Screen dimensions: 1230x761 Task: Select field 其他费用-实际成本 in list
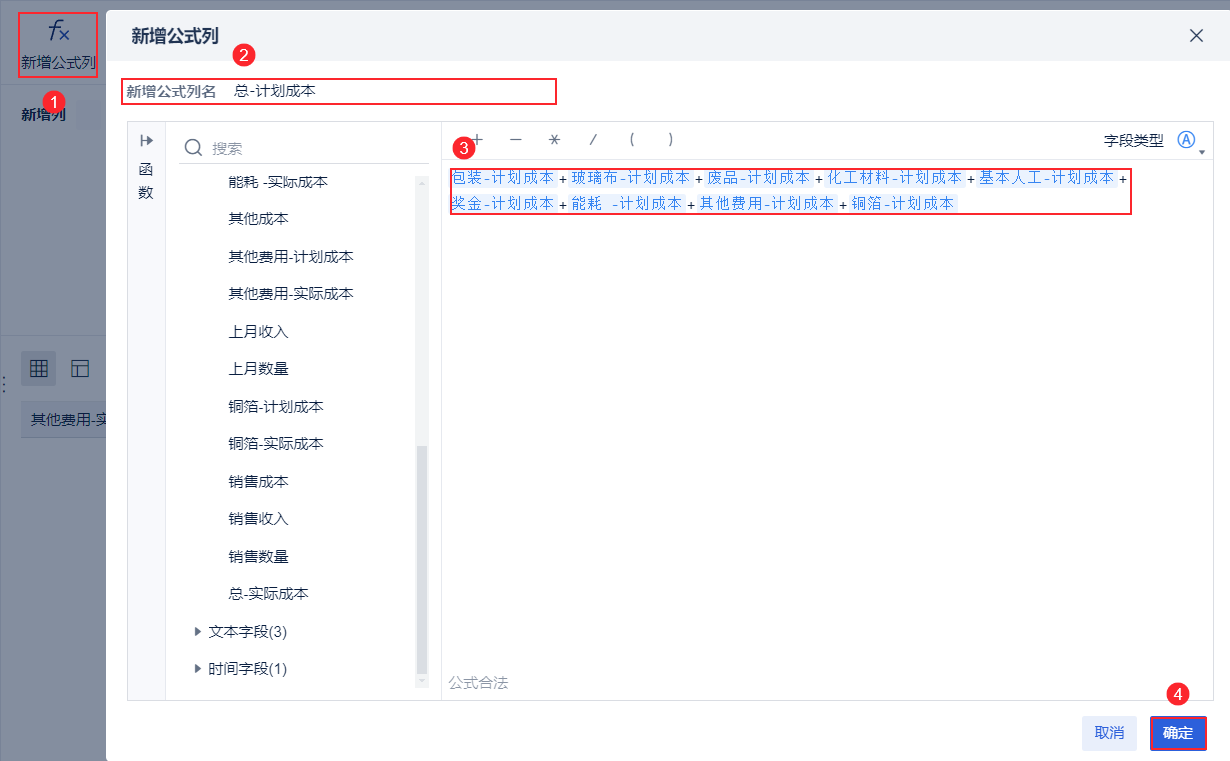pyautogui.click(x=291, y=294)
